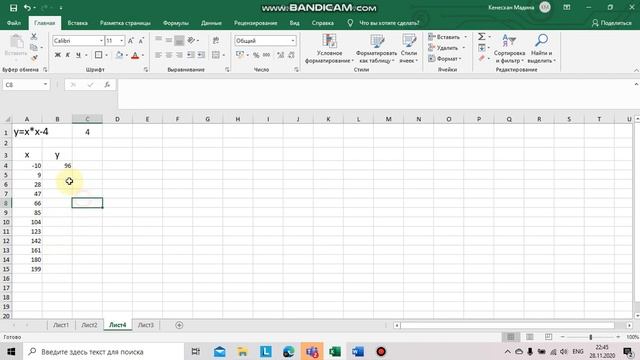This screenshot has width=640, height=360.
Task: Click the Copy icon in the clipboard group
Action: [x=34, y=47]
